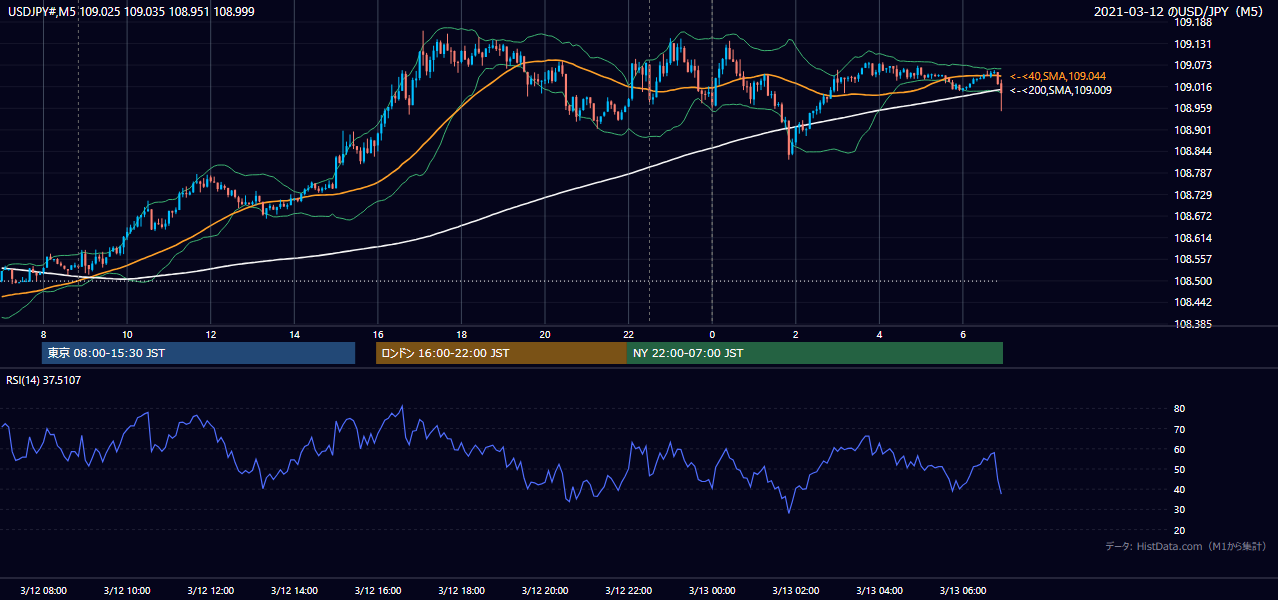
Task: Click RSI axis level 80
Action: [1179, 409]
